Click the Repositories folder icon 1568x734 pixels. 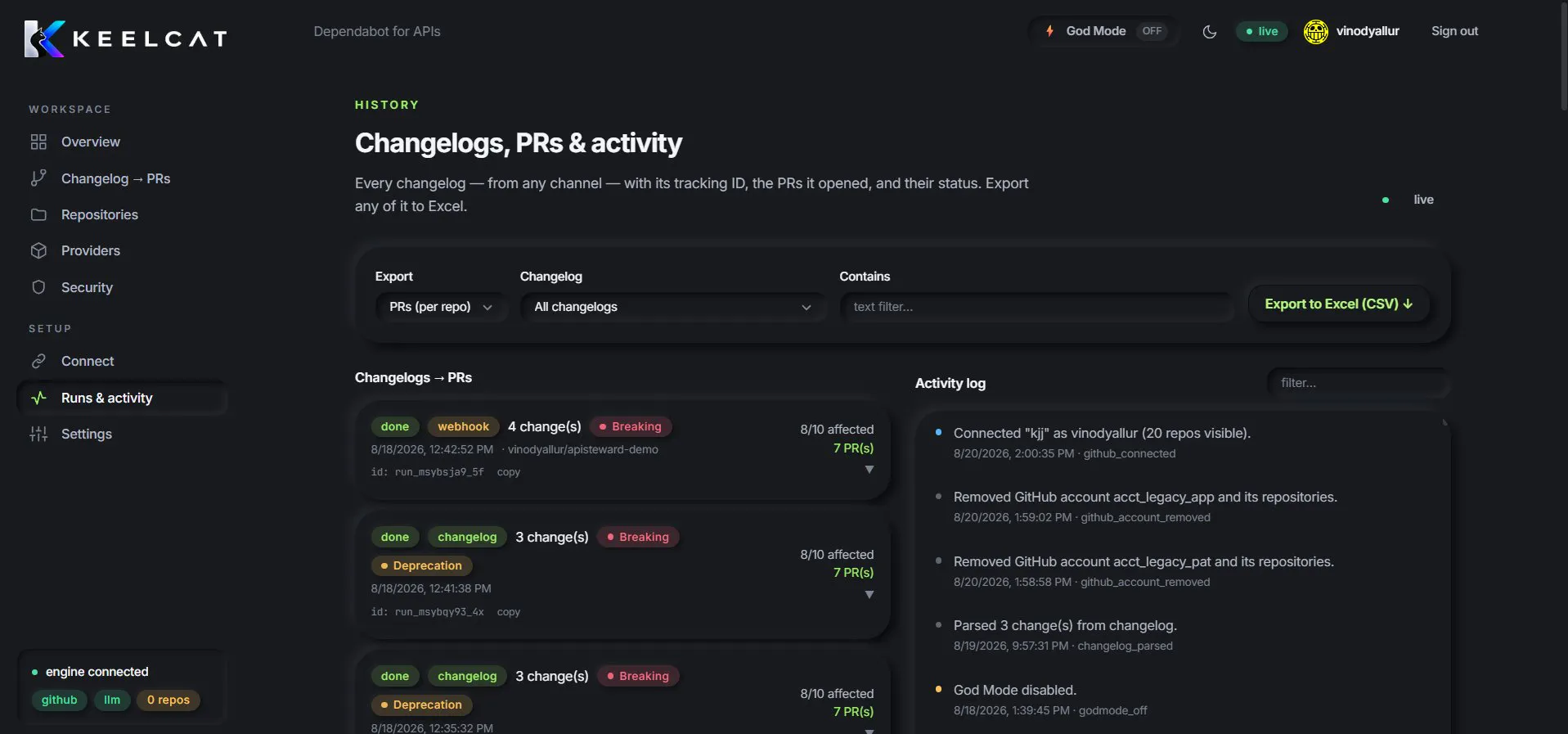point(38,214)
